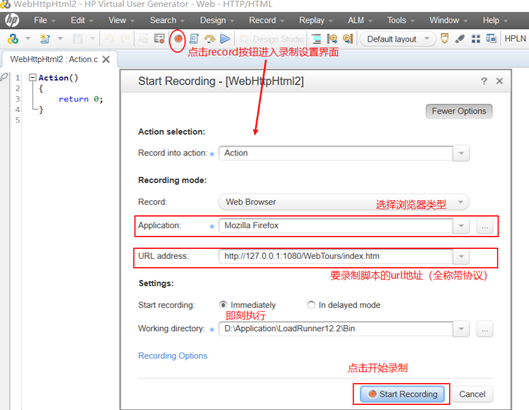Open the Replay menu
This screenshot has height=410, width=529.
coord(315,21)
